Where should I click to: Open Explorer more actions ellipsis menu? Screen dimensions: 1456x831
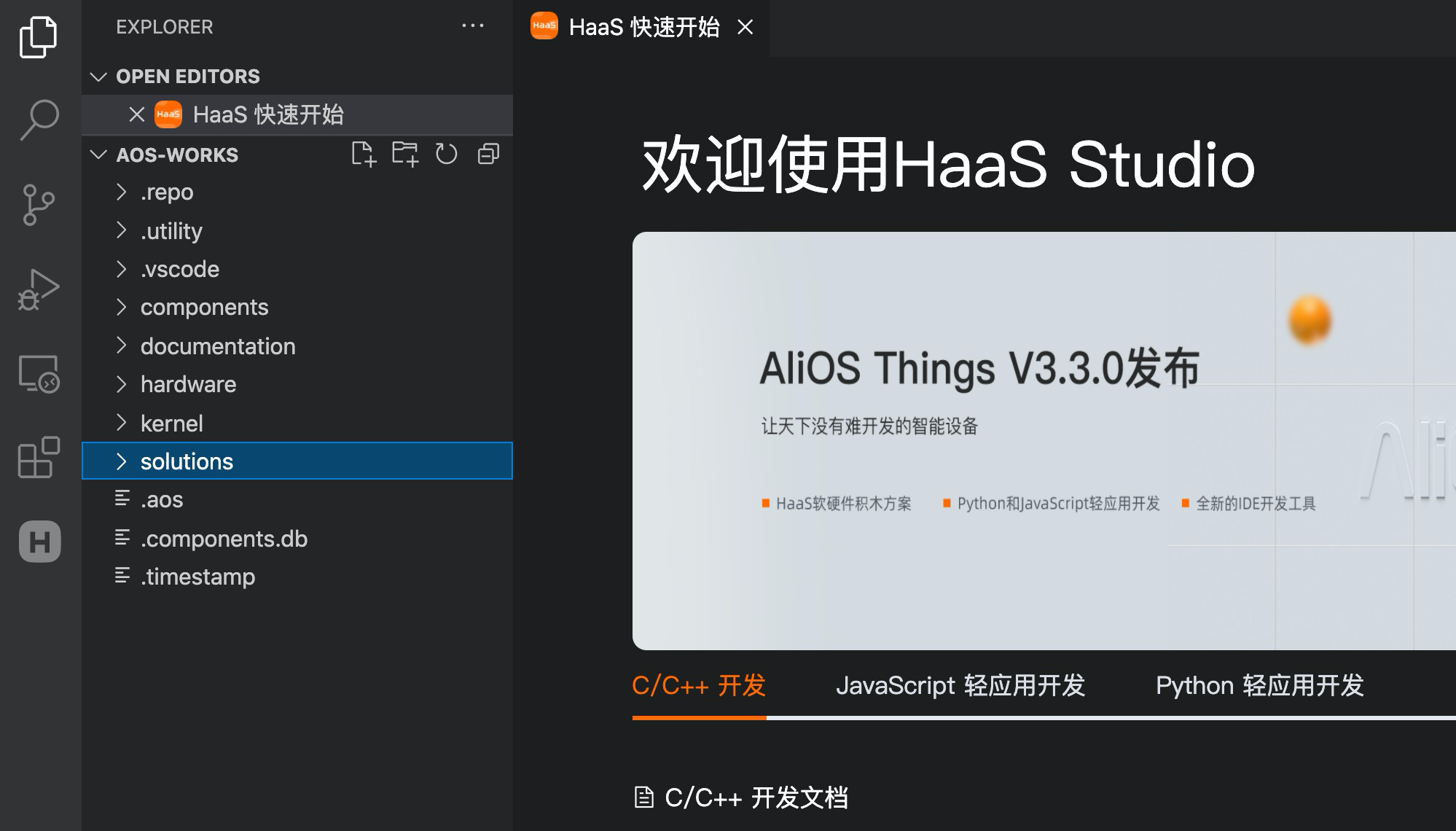473,26
